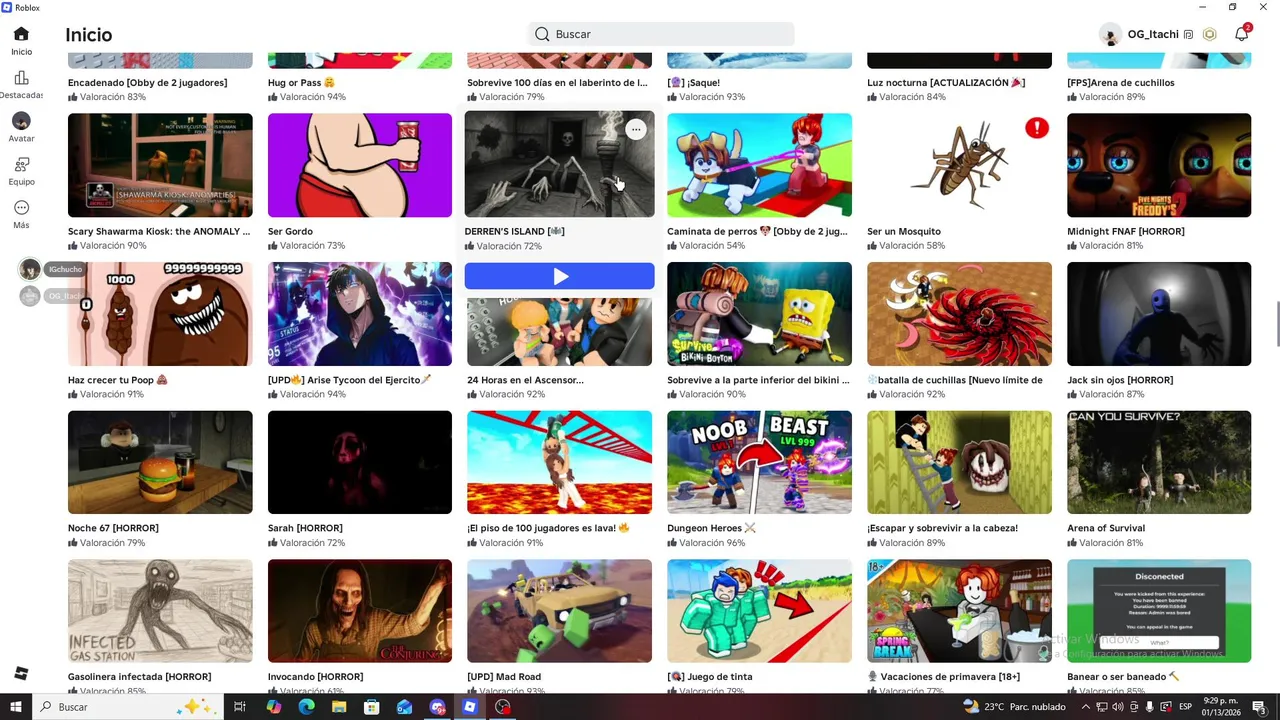The image size is (1280, 720).
Task: Click the Hug or Pass title
Action: coord(301,83)
